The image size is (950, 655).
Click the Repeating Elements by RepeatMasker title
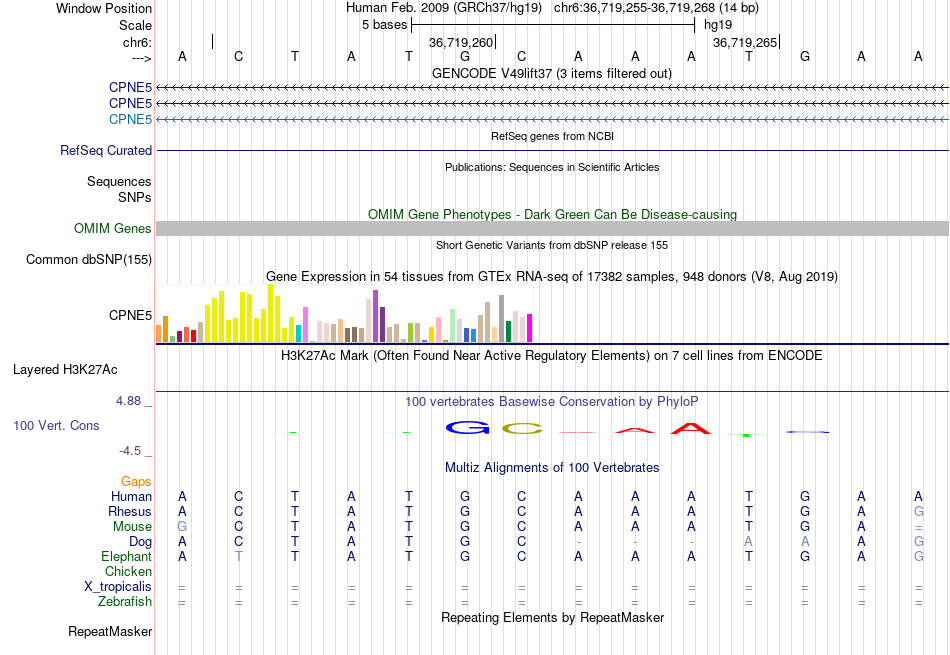tap(553, 617)
